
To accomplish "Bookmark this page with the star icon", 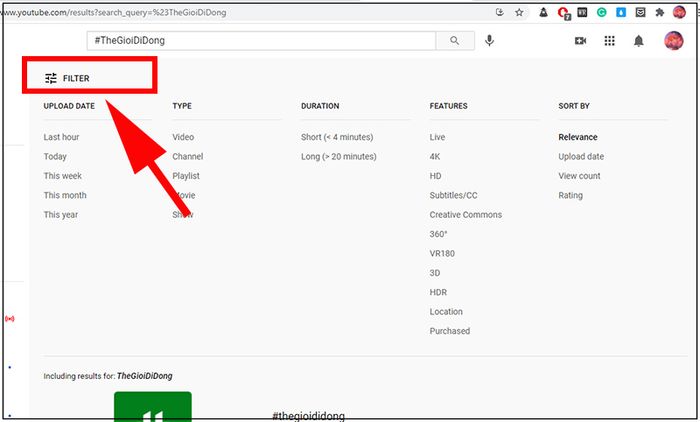I will [x=519, y=13].
